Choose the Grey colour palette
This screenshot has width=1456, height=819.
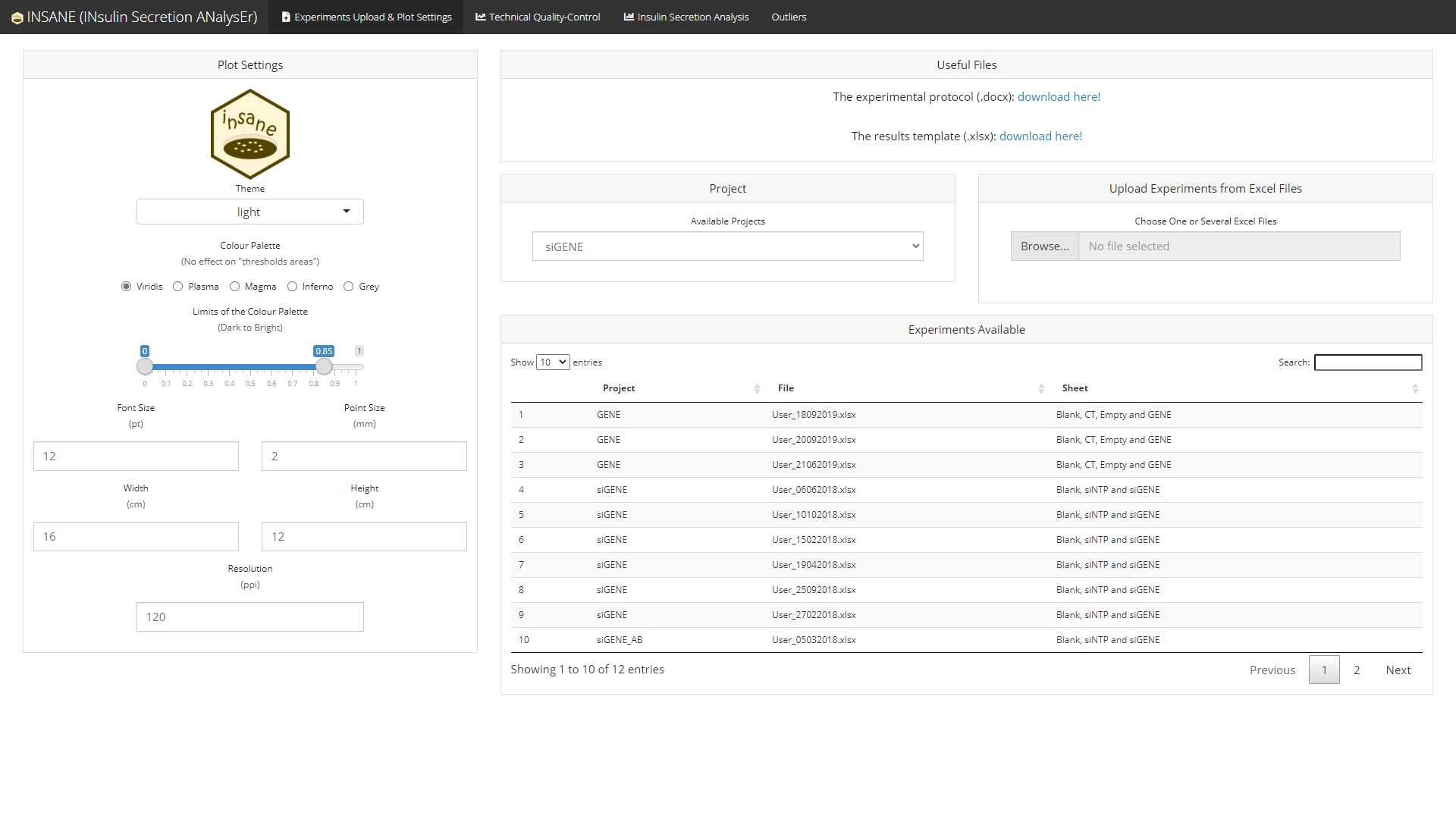click(349, 287)
